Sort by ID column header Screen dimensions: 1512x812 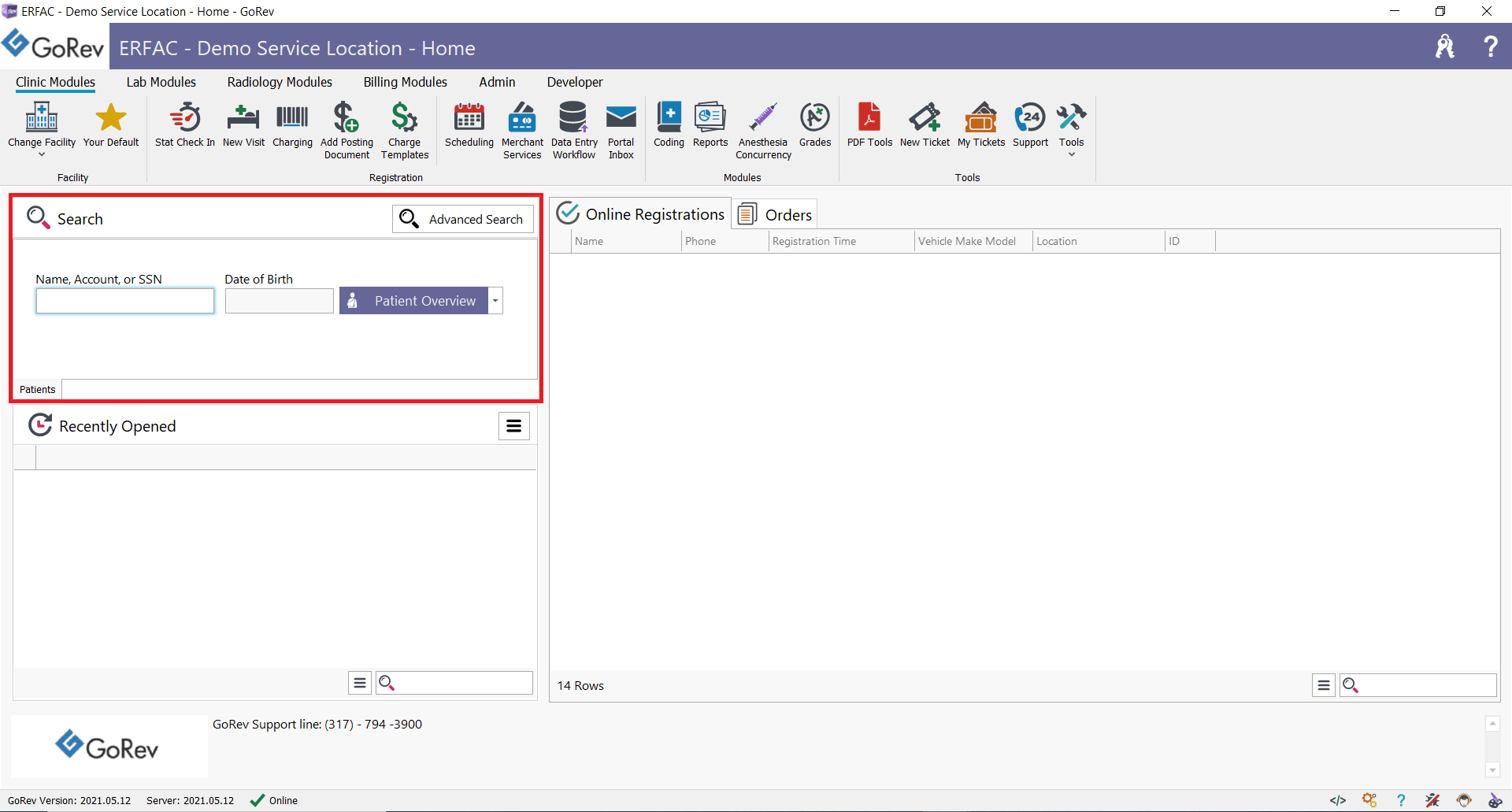point(1190,241)
